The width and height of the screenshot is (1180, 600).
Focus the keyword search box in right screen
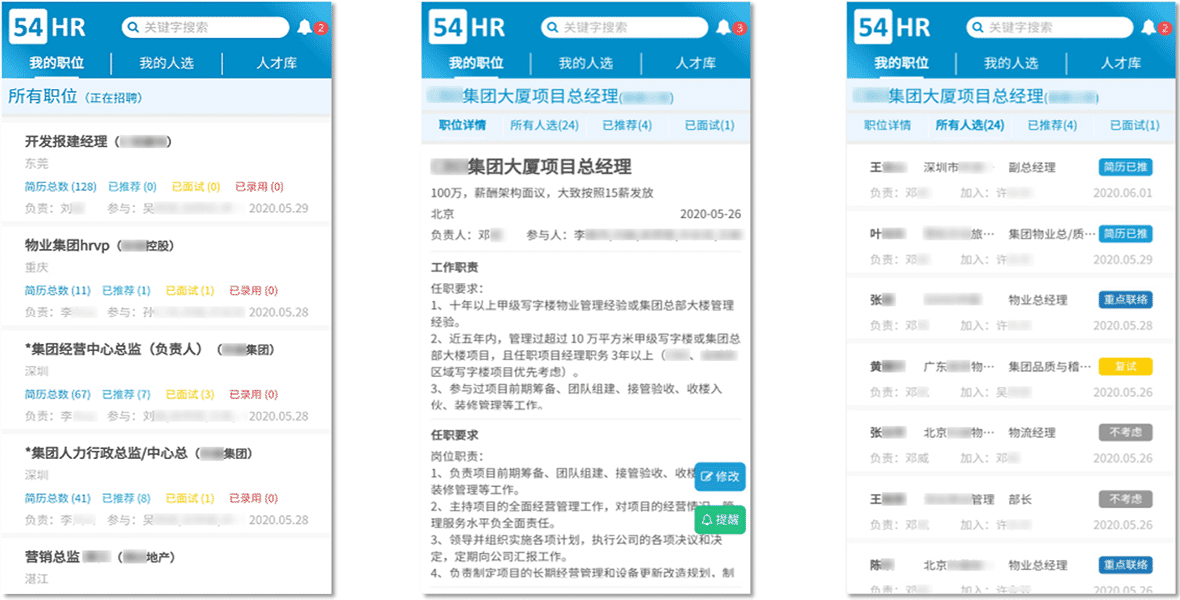1049,28
